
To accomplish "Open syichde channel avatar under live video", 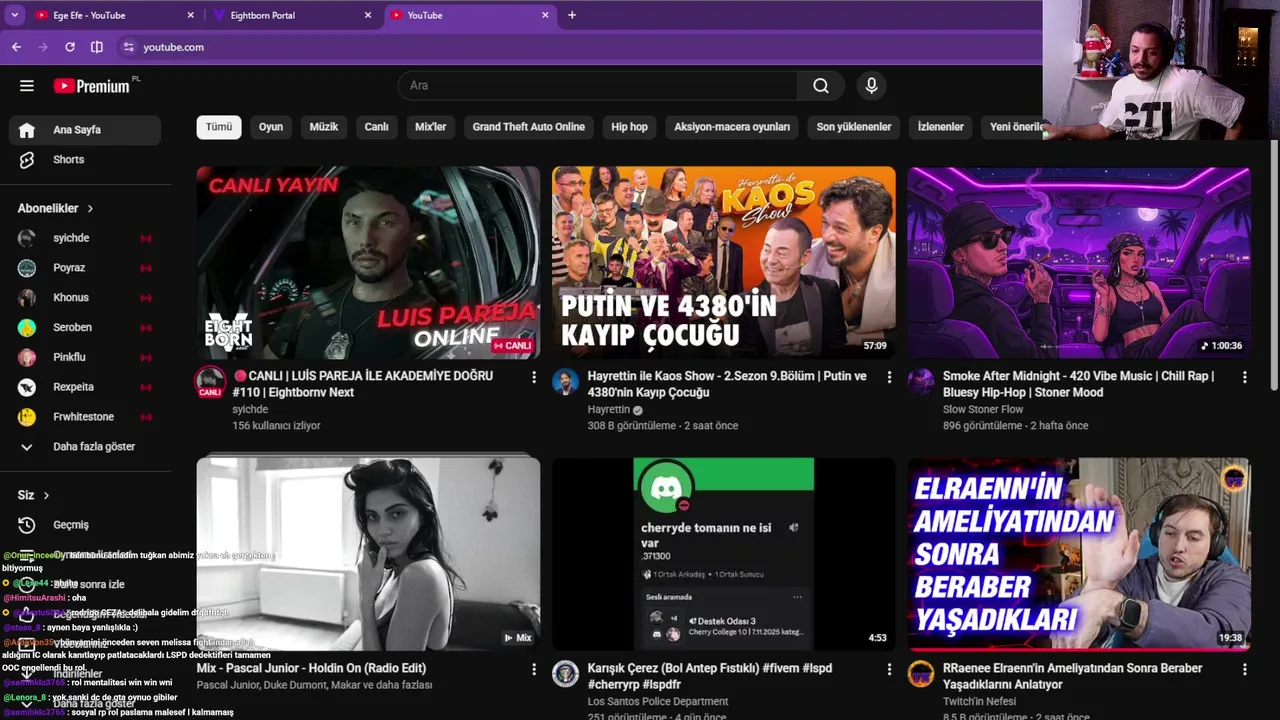I will click(x=210, y=382).
